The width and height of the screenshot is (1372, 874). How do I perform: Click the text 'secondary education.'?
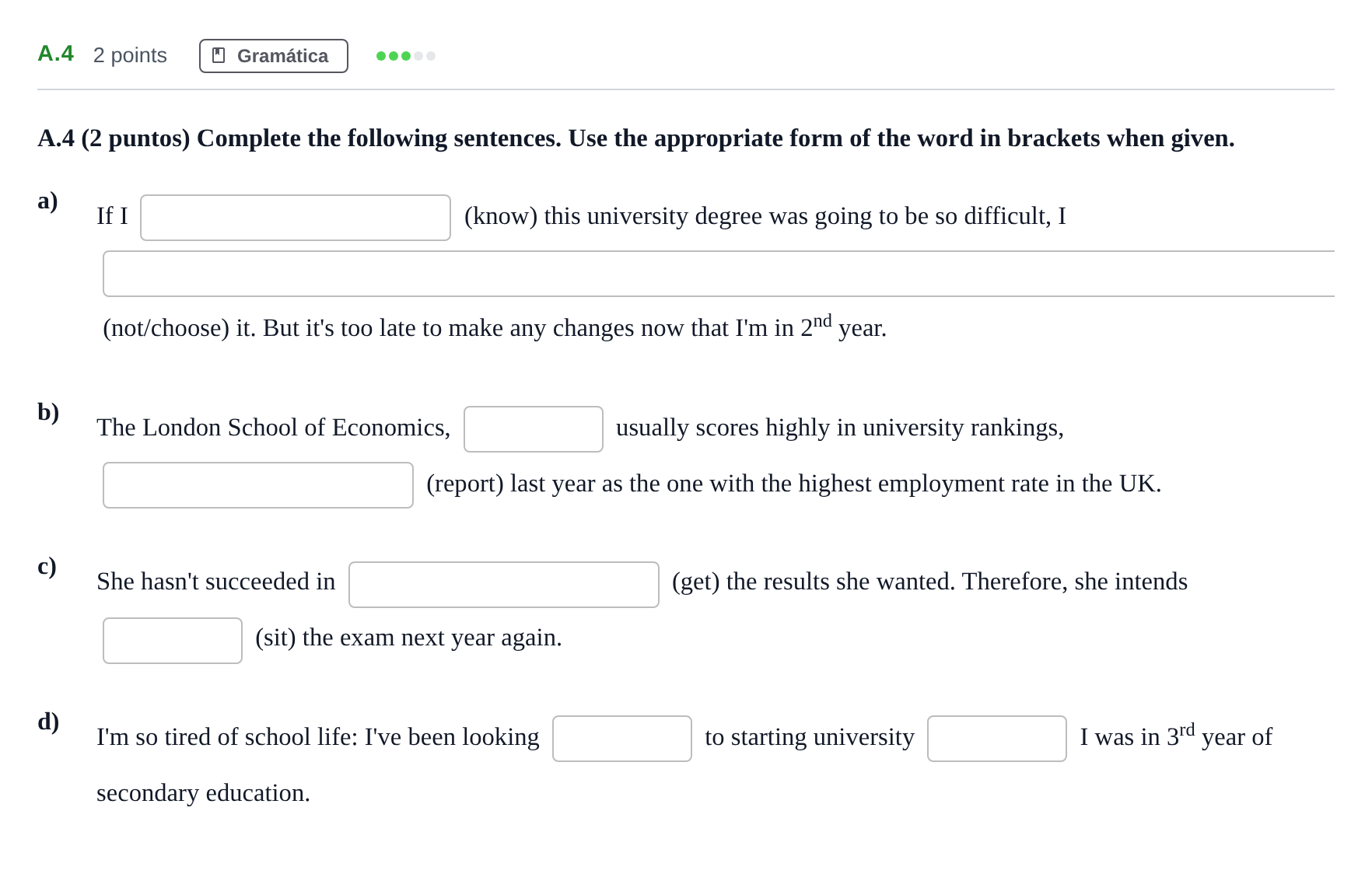[x=203, y=793]
